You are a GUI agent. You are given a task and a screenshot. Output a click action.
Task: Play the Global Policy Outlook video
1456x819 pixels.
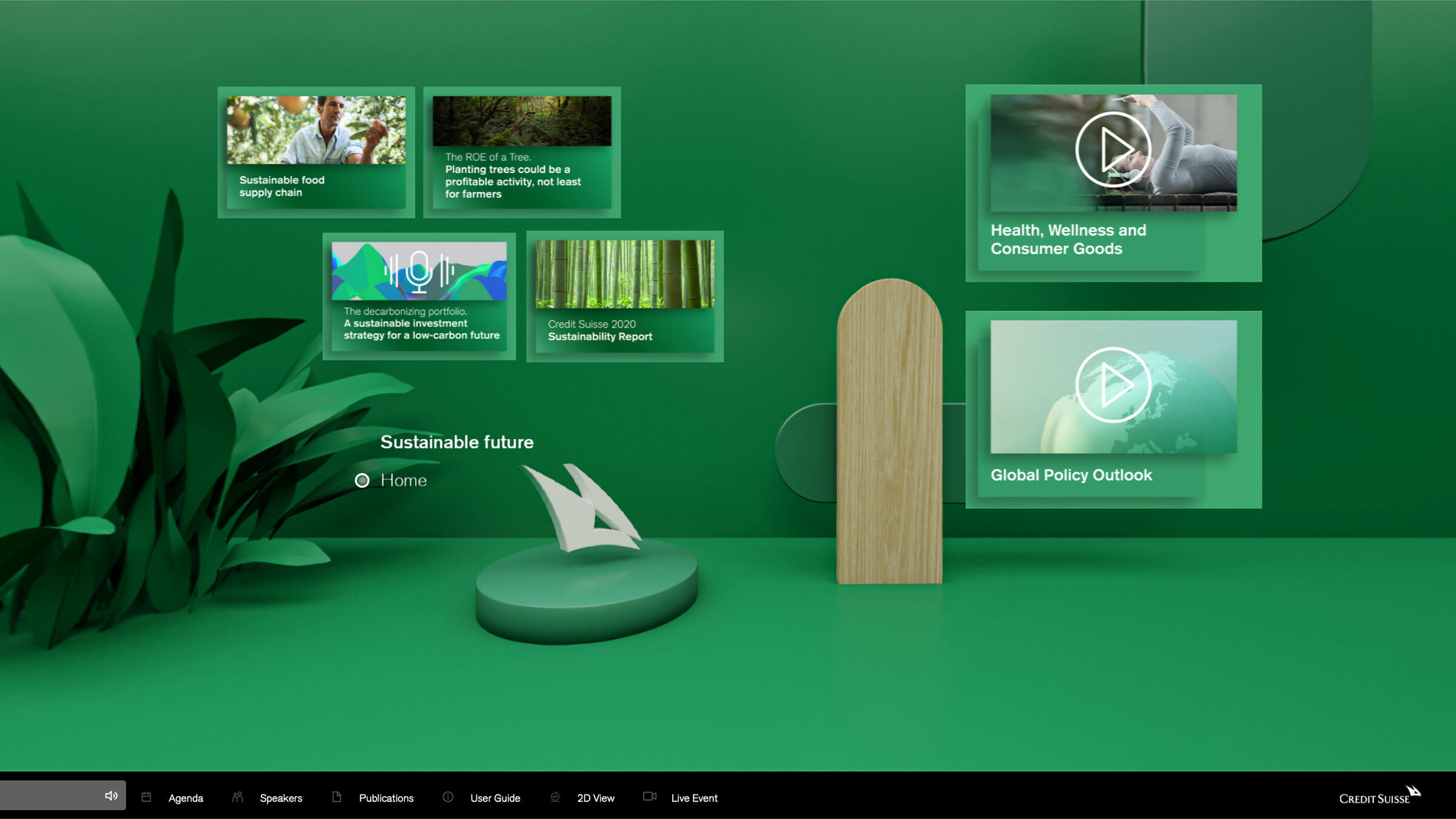[x=1113, y=385]
